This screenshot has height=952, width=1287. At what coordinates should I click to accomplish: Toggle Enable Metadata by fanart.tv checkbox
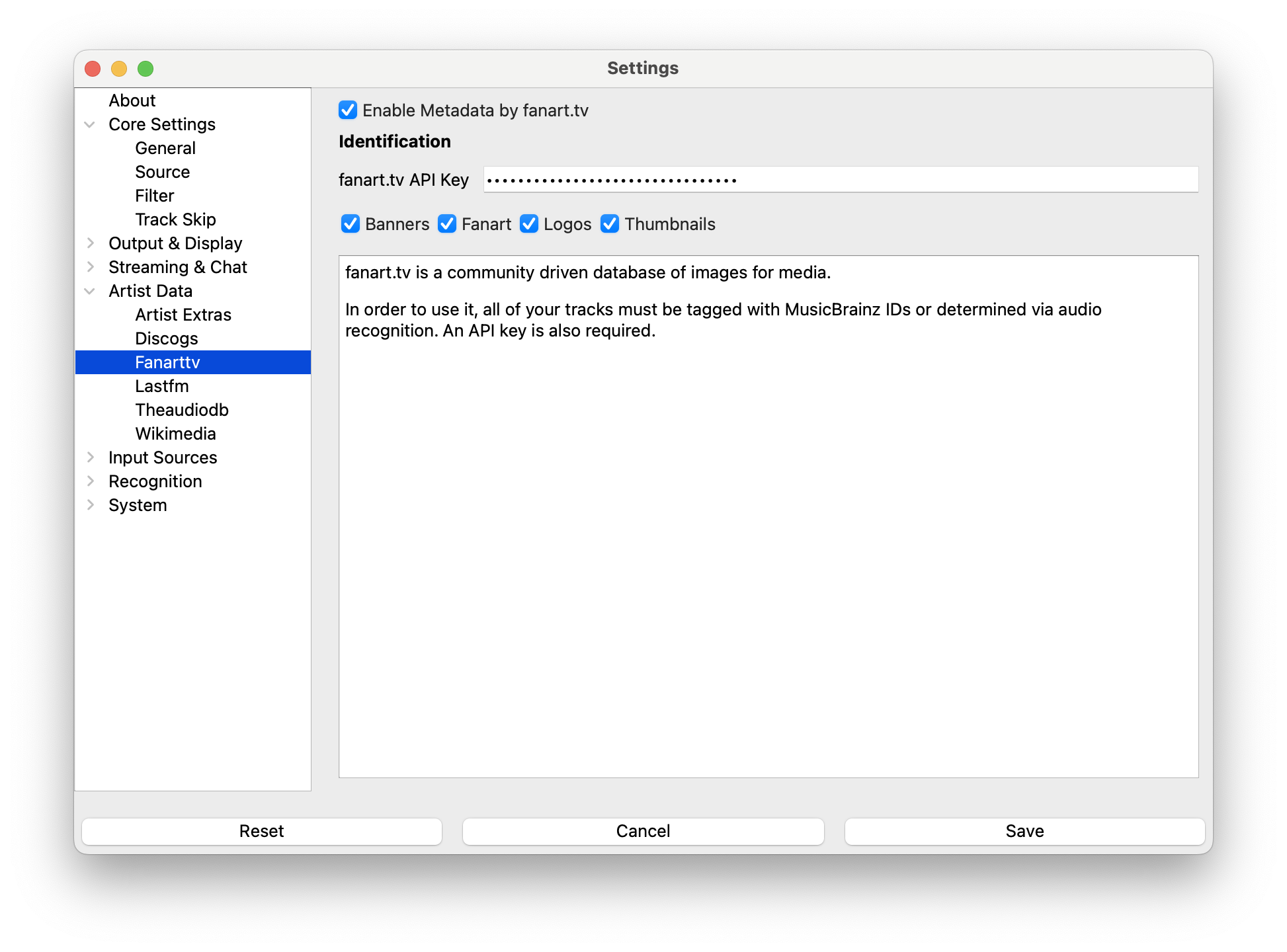[x=348, y=110]
